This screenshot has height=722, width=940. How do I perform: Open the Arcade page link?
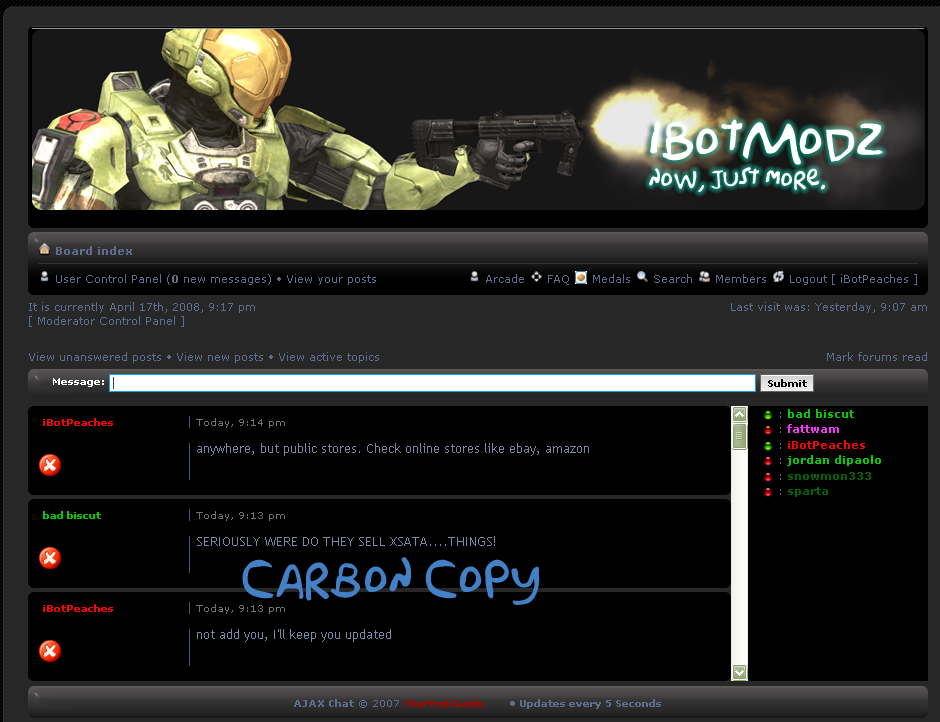(x=505, y=279)
